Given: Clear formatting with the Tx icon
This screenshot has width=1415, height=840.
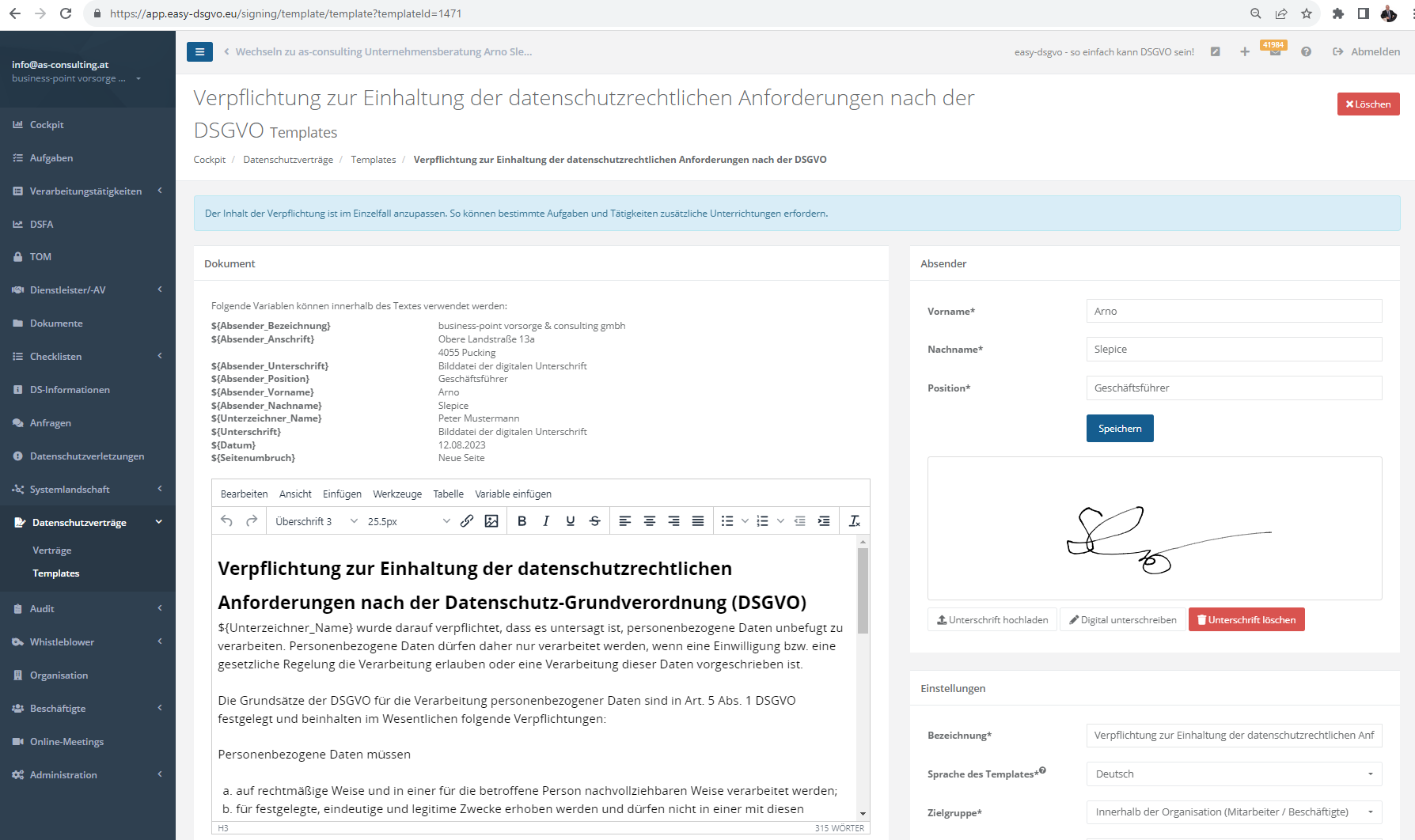Looking at the screenshot, I should point(855,520).
